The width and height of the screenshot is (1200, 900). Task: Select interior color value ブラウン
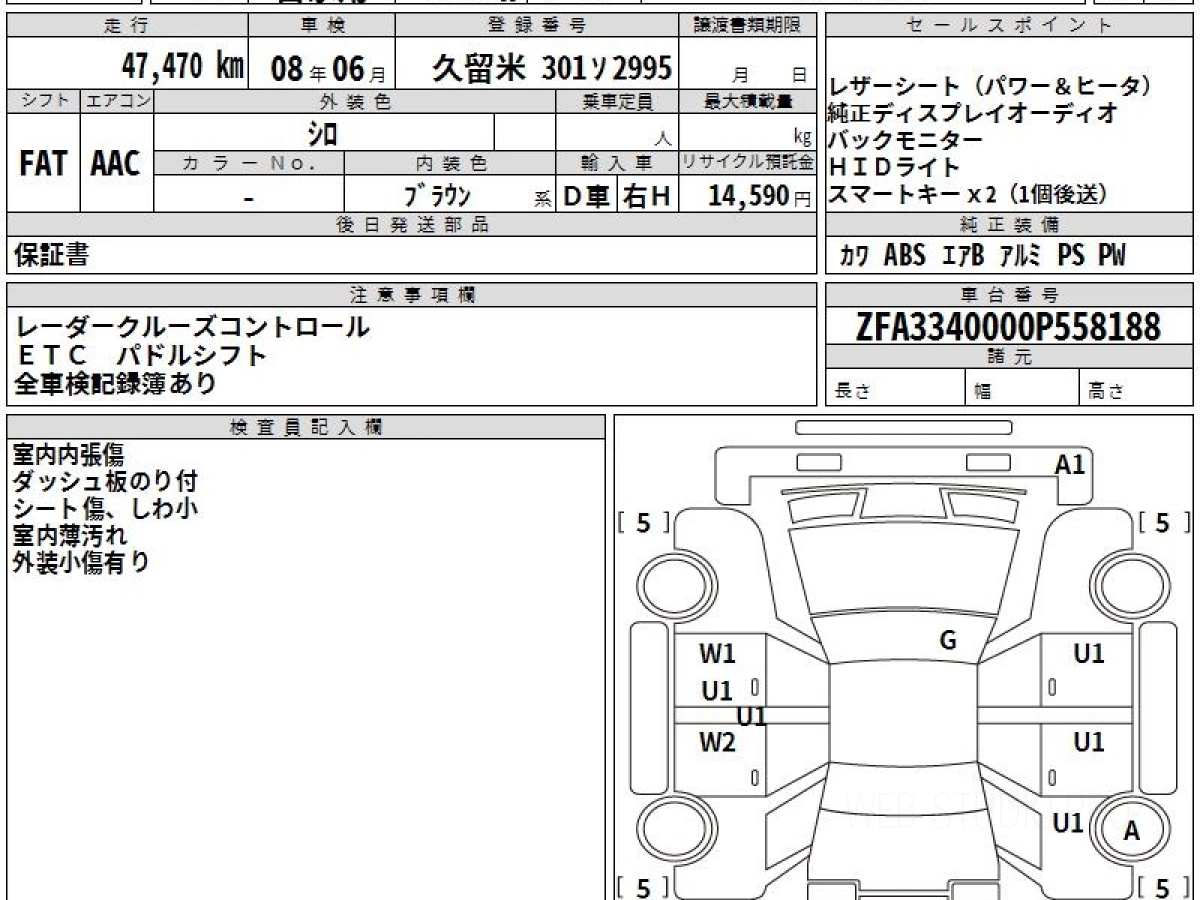pos(437,196)
